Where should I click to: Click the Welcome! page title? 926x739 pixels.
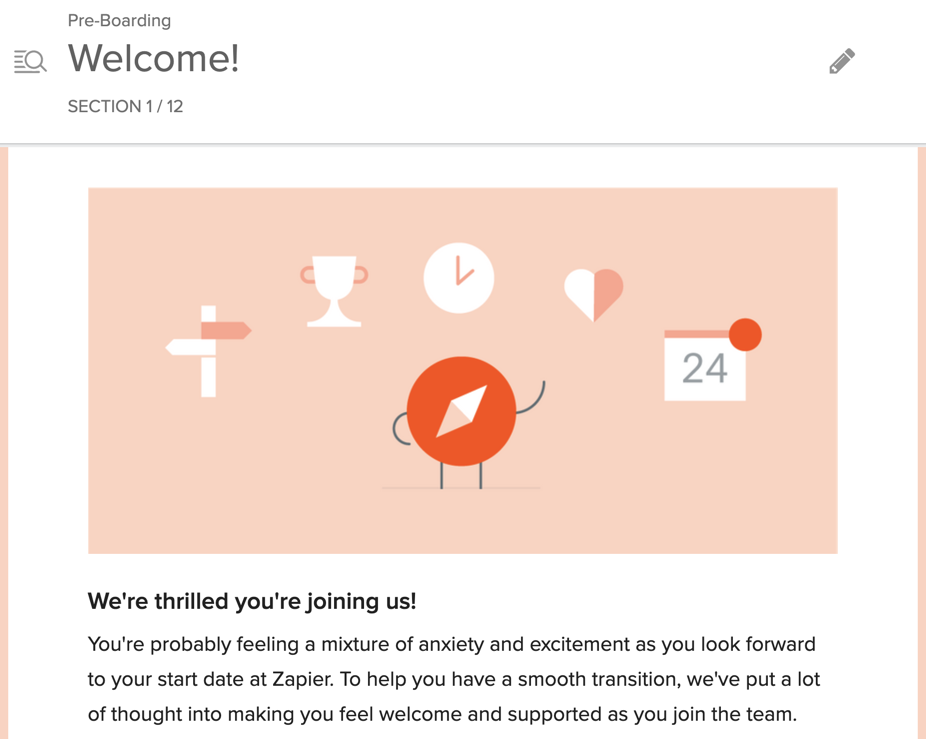pos(154,58)
